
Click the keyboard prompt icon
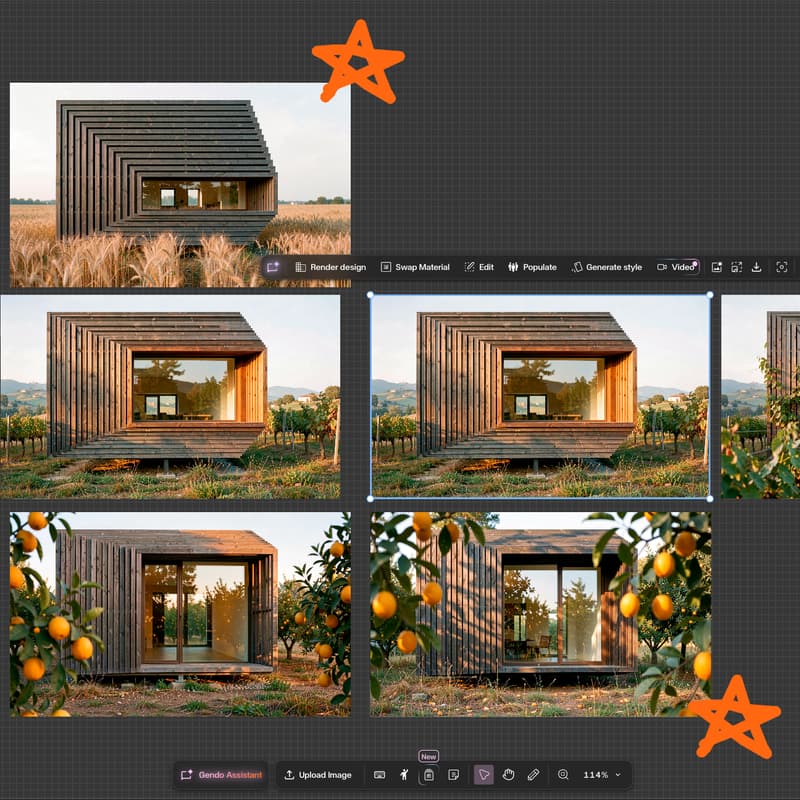click(379, 774)
